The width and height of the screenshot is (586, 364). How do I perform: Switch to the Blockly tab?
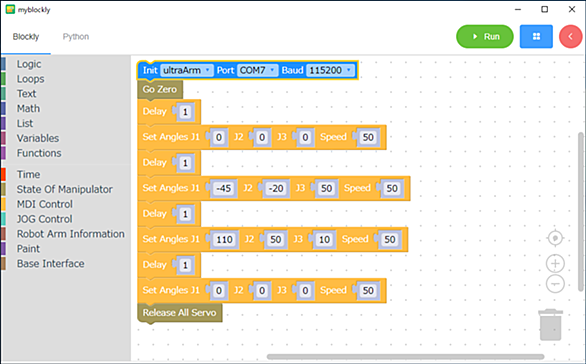tap(26, 37)
